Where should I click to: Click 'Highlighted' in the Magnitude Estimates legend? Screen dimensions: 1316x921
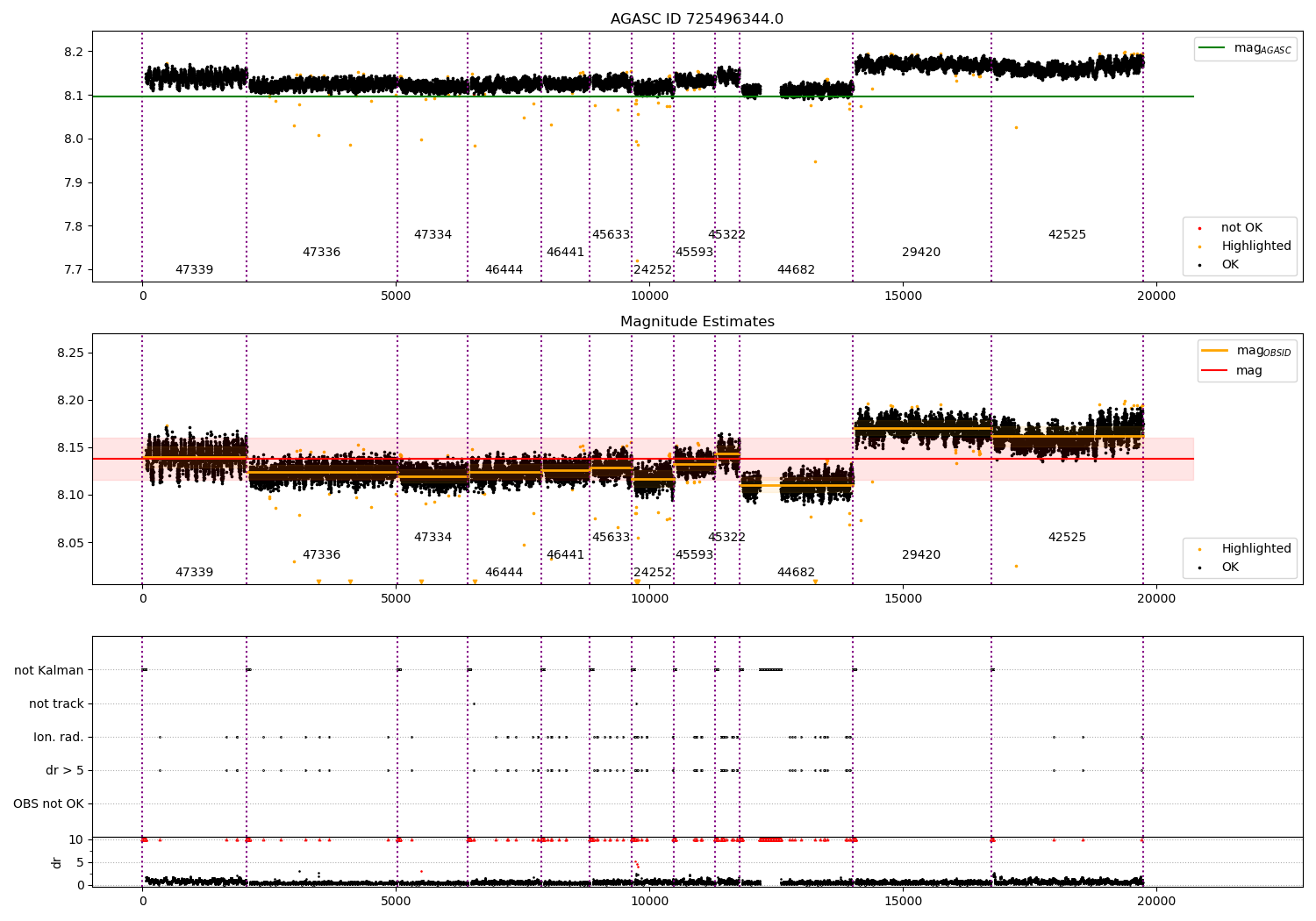click(1247, 549)
